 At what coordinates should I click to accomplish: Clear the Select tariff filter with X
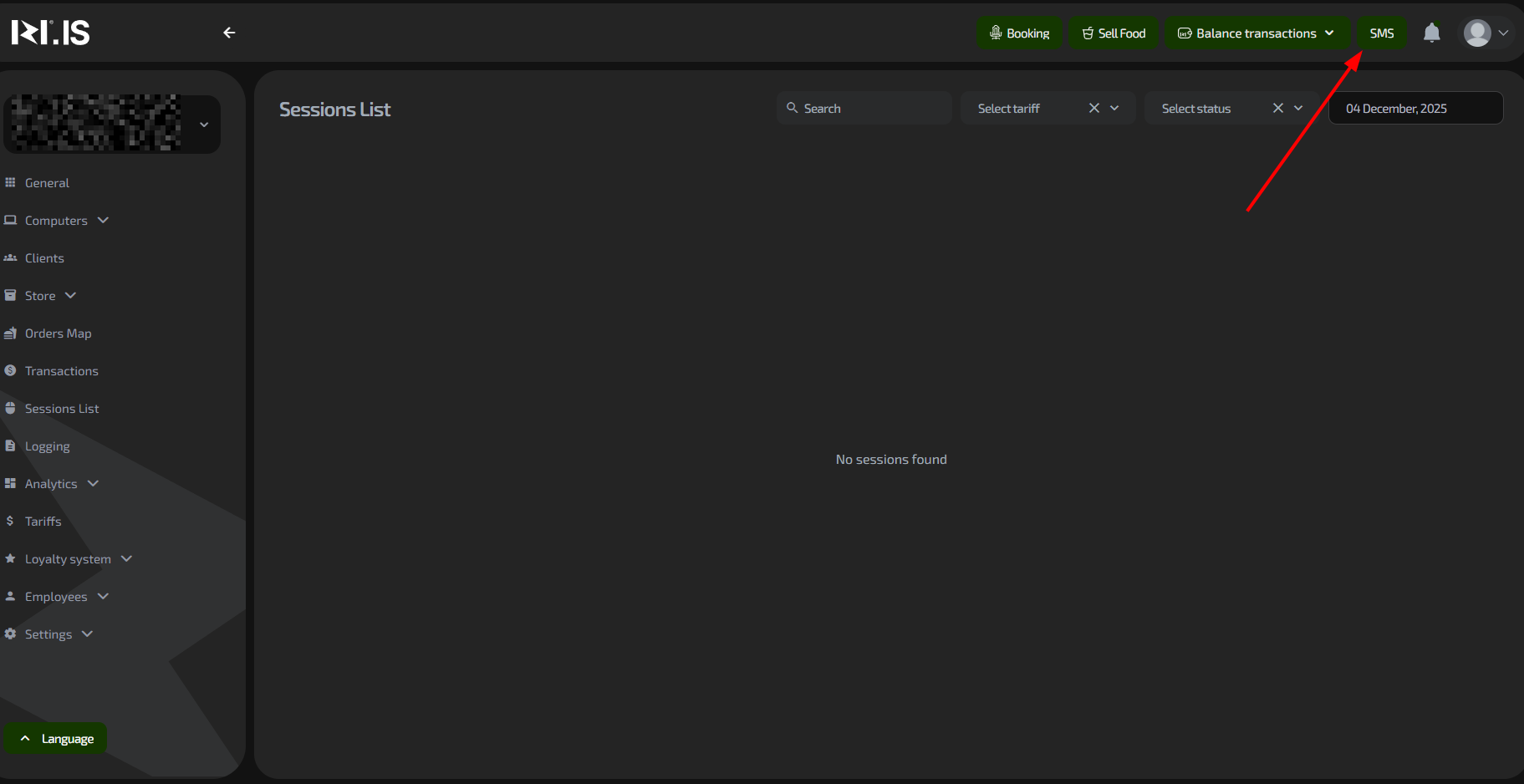1093,108
